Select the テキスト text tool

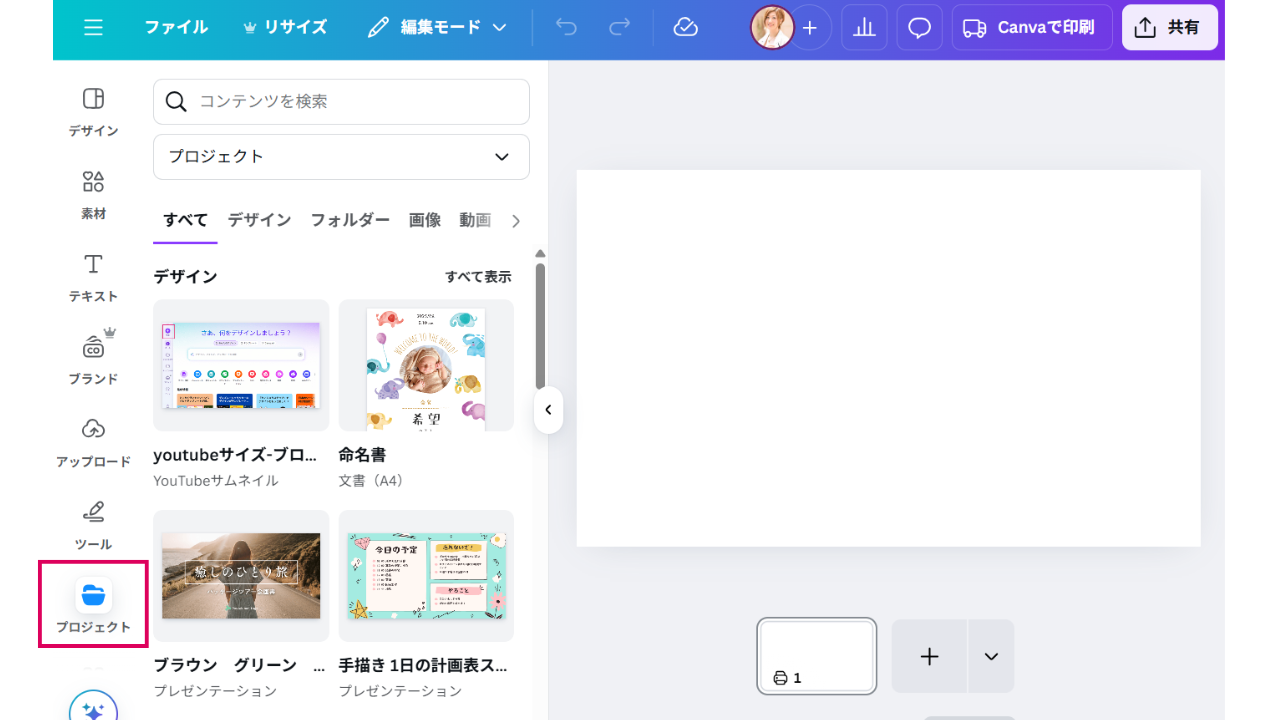click(x=93, y=277)
